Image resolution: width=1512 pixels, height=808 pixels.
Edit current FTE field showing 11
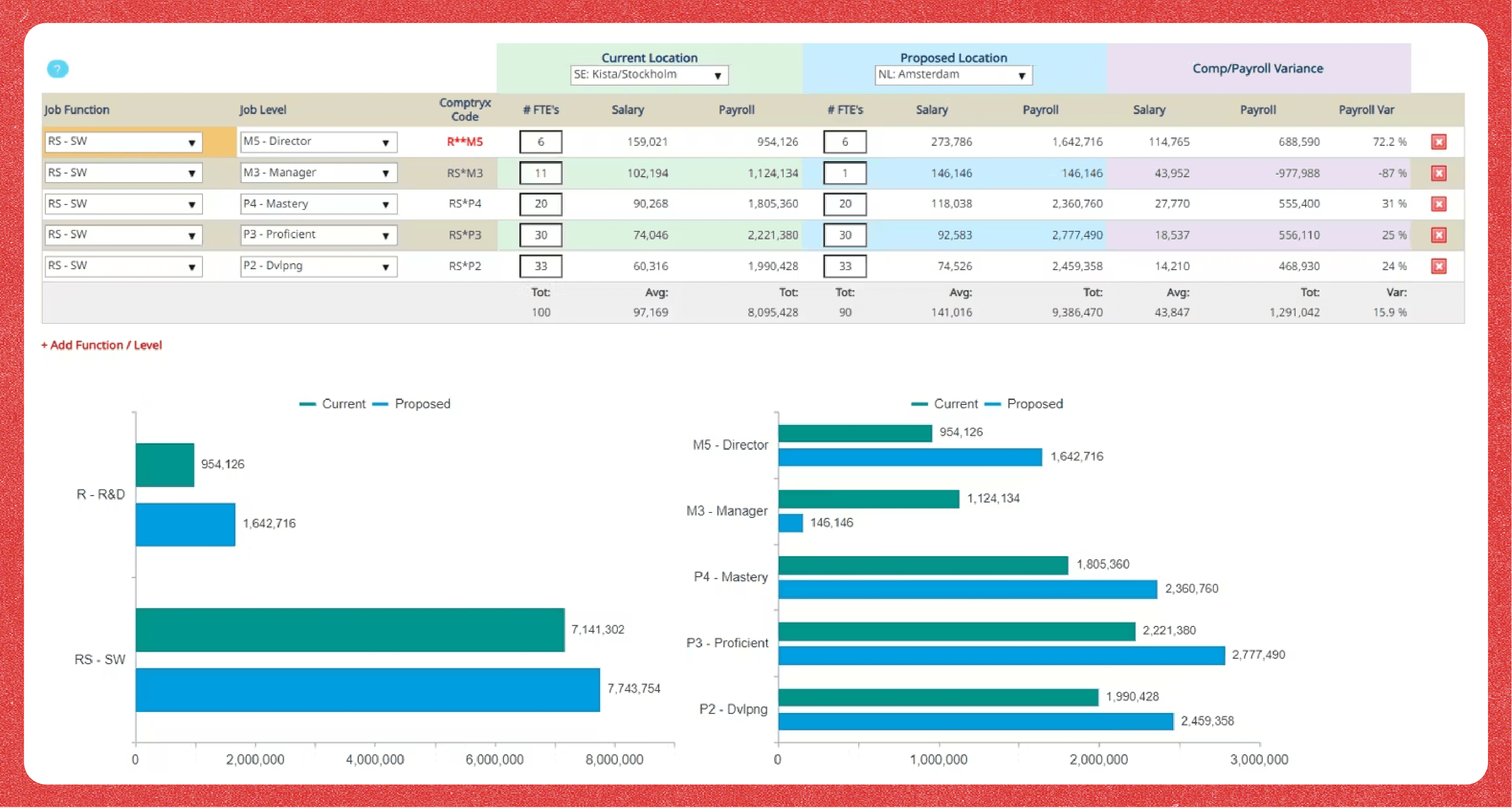tap(541, 173)
